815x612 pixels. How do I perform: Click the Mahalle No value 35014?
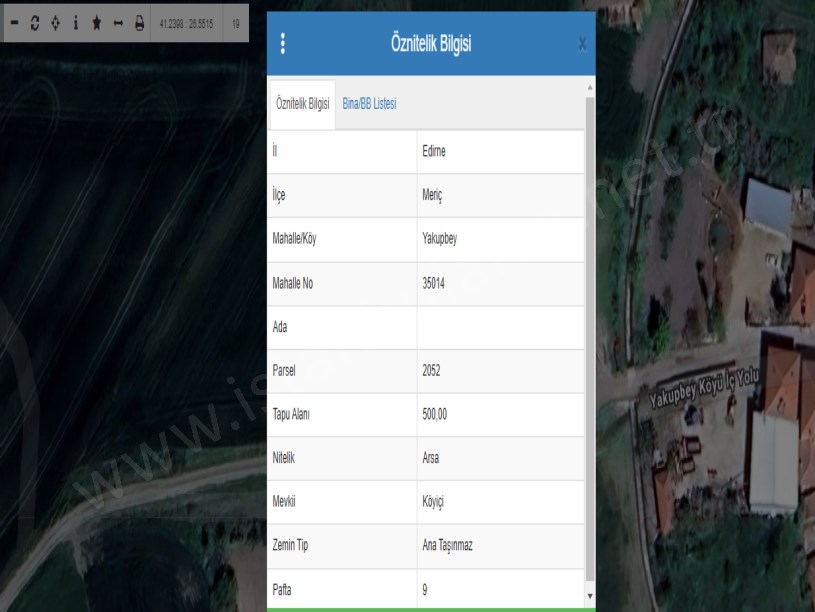click(x=434, y=284)
